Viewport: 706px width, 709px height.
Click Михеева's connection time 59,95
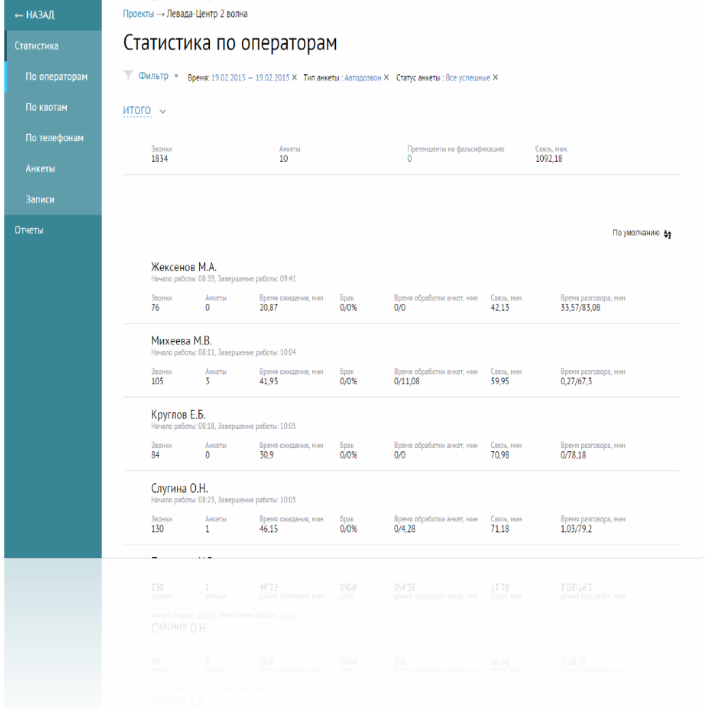pyautogui.click(x=500, y=381)
